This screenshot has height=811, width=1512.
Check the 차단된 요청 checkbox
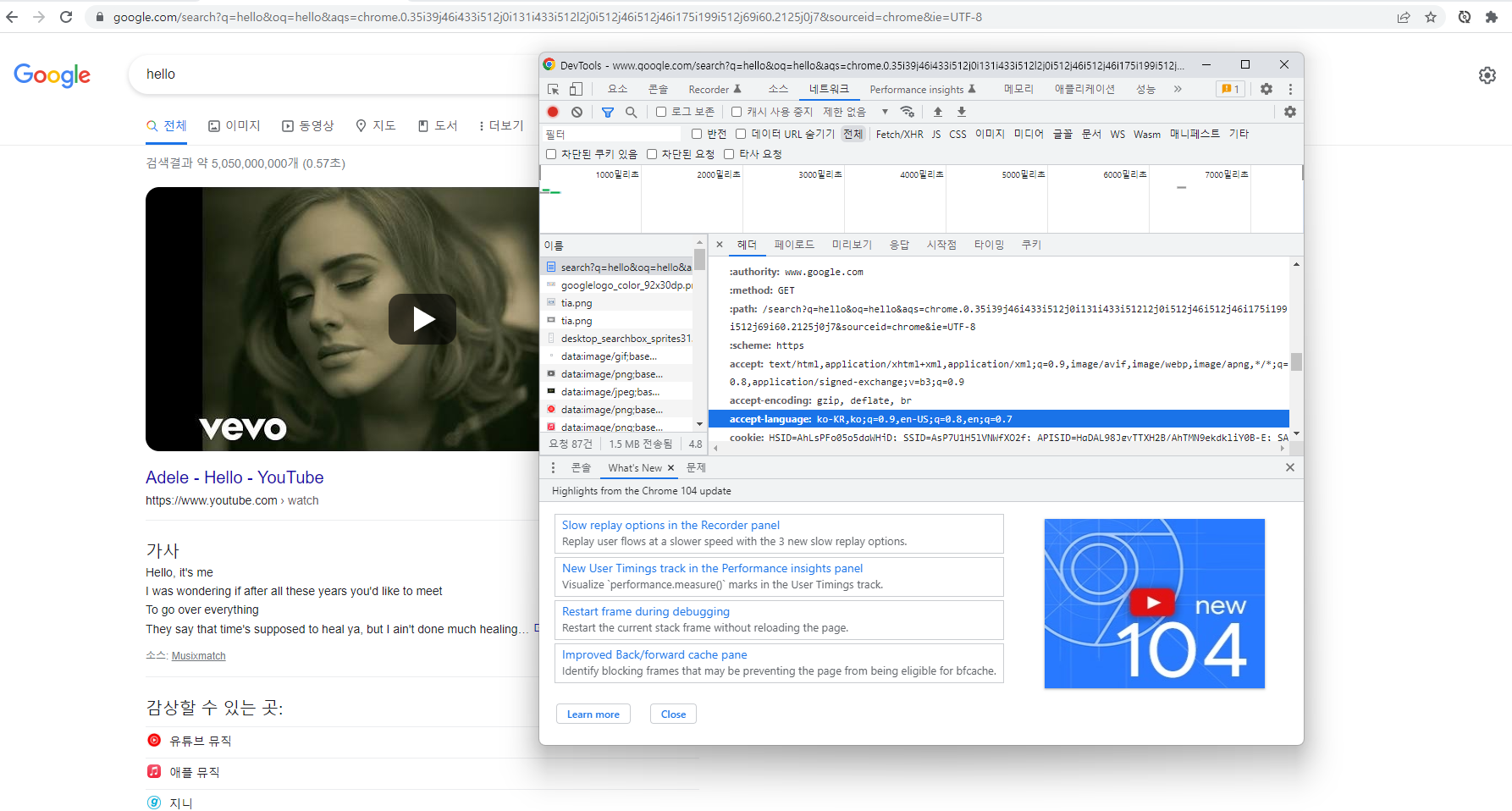(652, 154)
